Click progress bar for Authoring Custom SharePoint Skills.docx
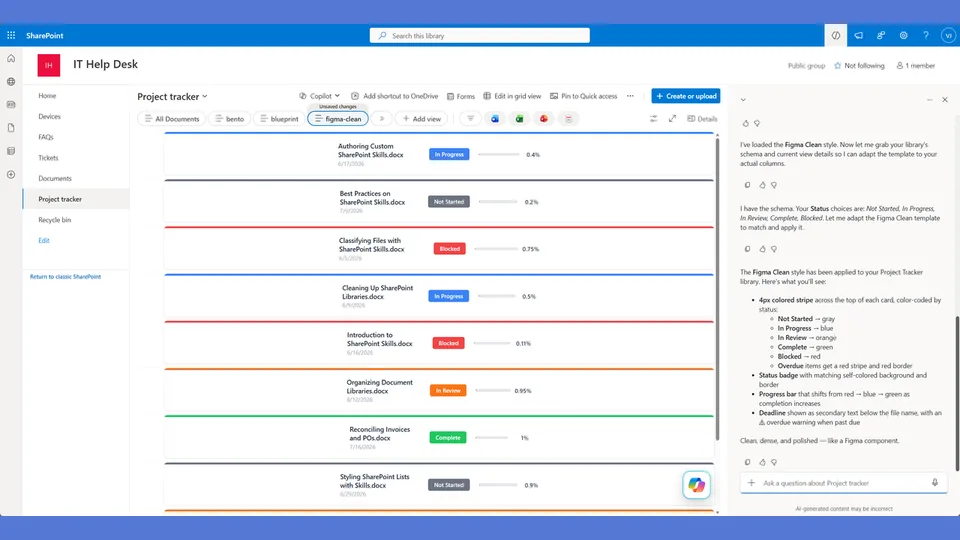960x540 pixels. coord(499,155)
